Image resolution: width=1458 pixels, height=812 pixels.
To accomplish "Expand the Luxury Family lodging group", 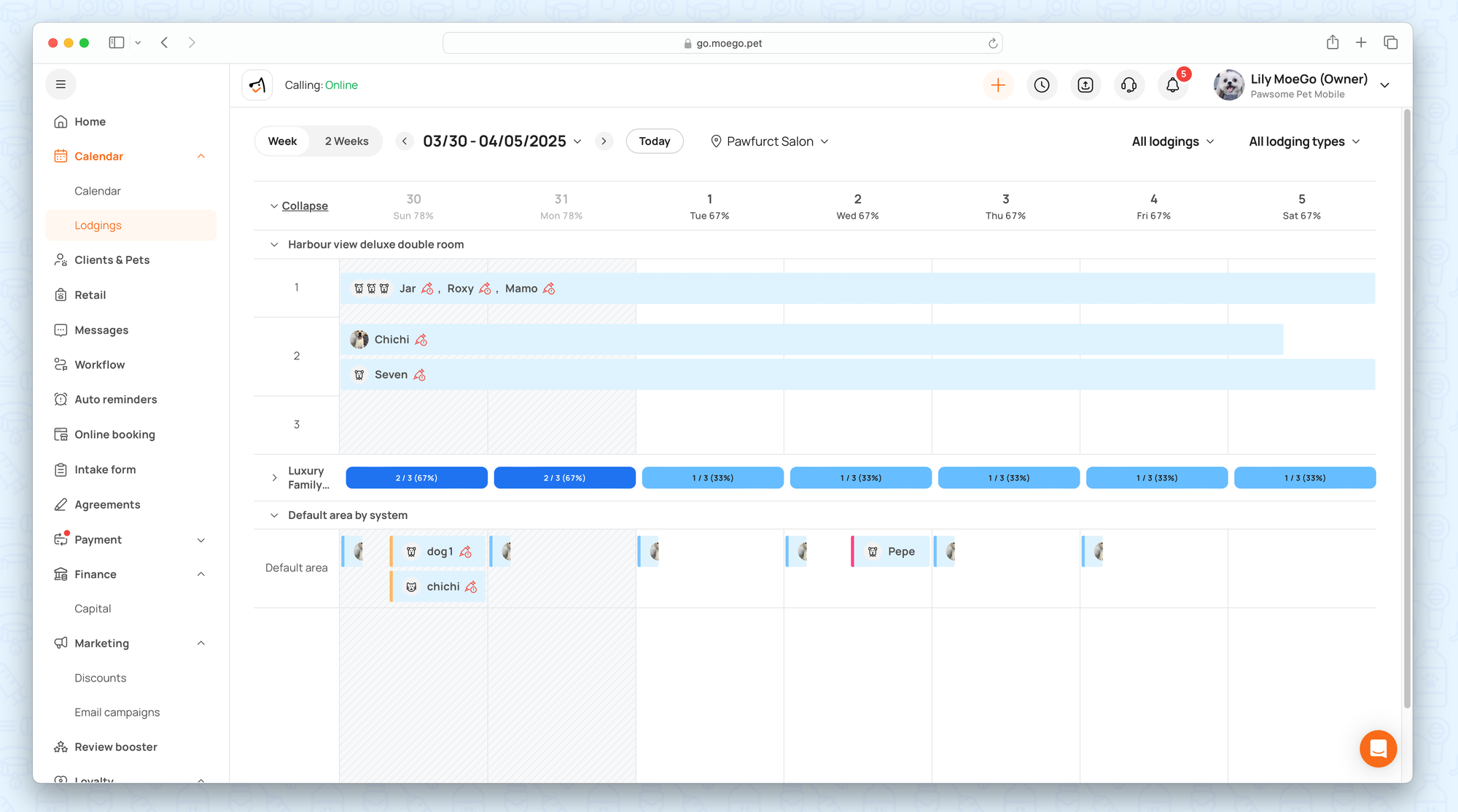I will point(274,478).
